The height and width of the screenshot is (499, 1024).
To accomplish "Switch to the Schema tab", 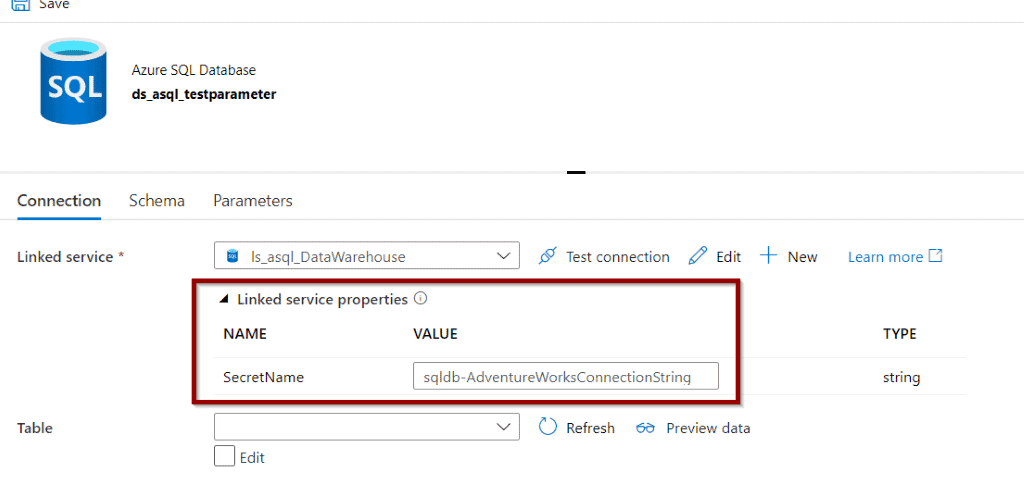I will tap(157, 201).
